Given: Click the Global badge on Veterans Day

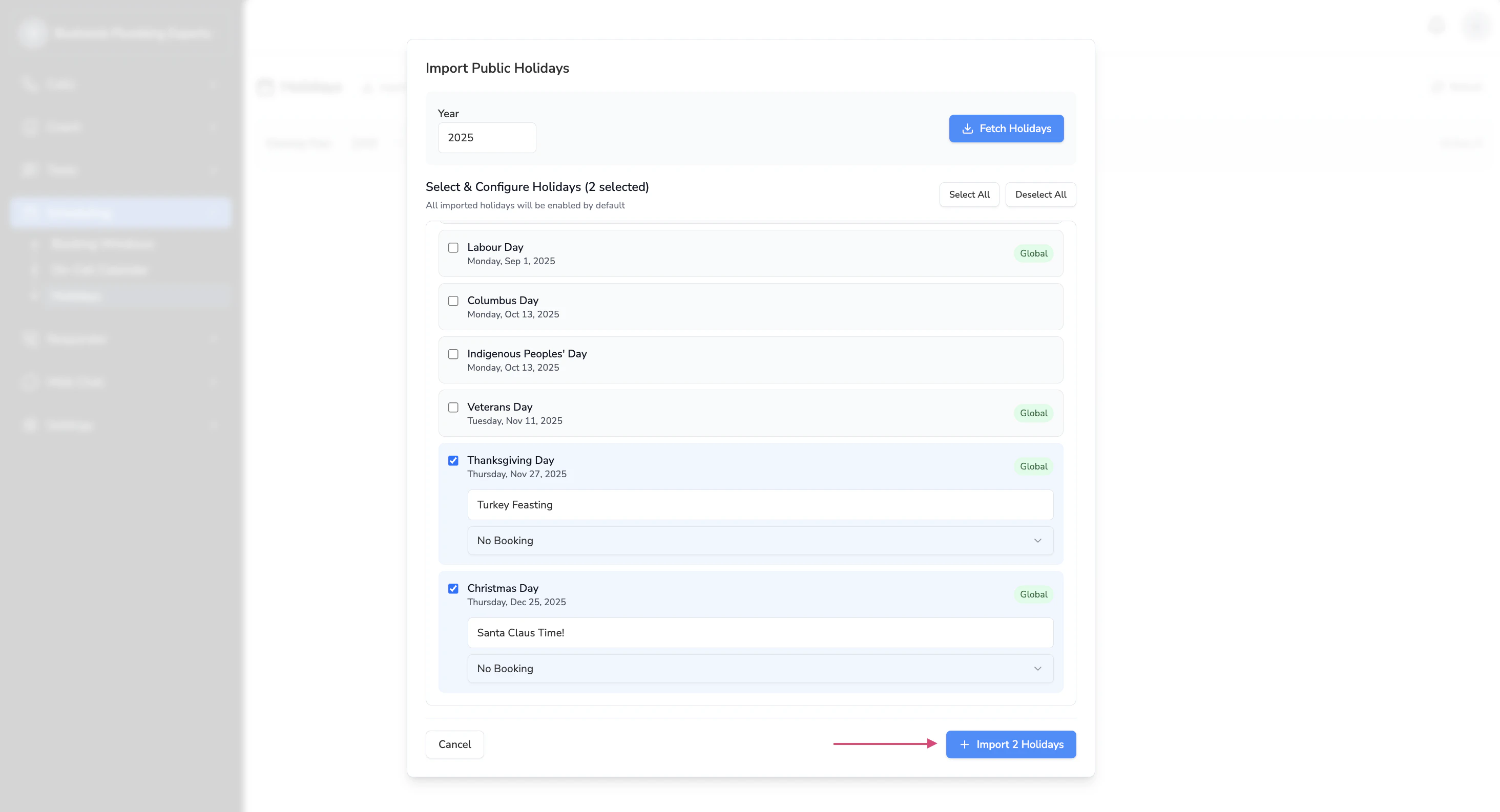Looking at the screenshot, I should tap(1033, 413).
